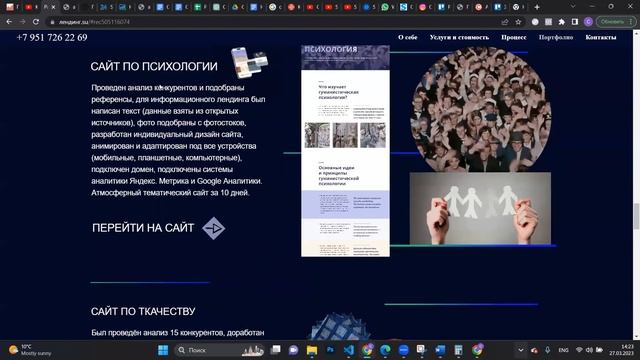Open the Услуги и стоимость menu item
This screenshot has height=360, width=640.
459,37
